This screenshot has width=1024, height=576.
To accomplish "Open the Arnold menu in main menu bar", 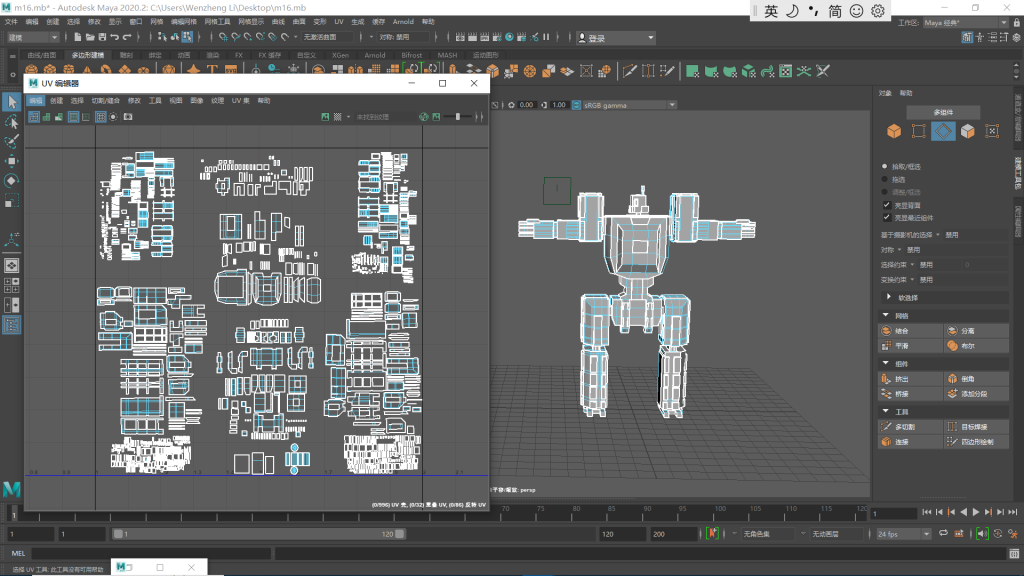I will pyautogui.click(x=403, y=22).
